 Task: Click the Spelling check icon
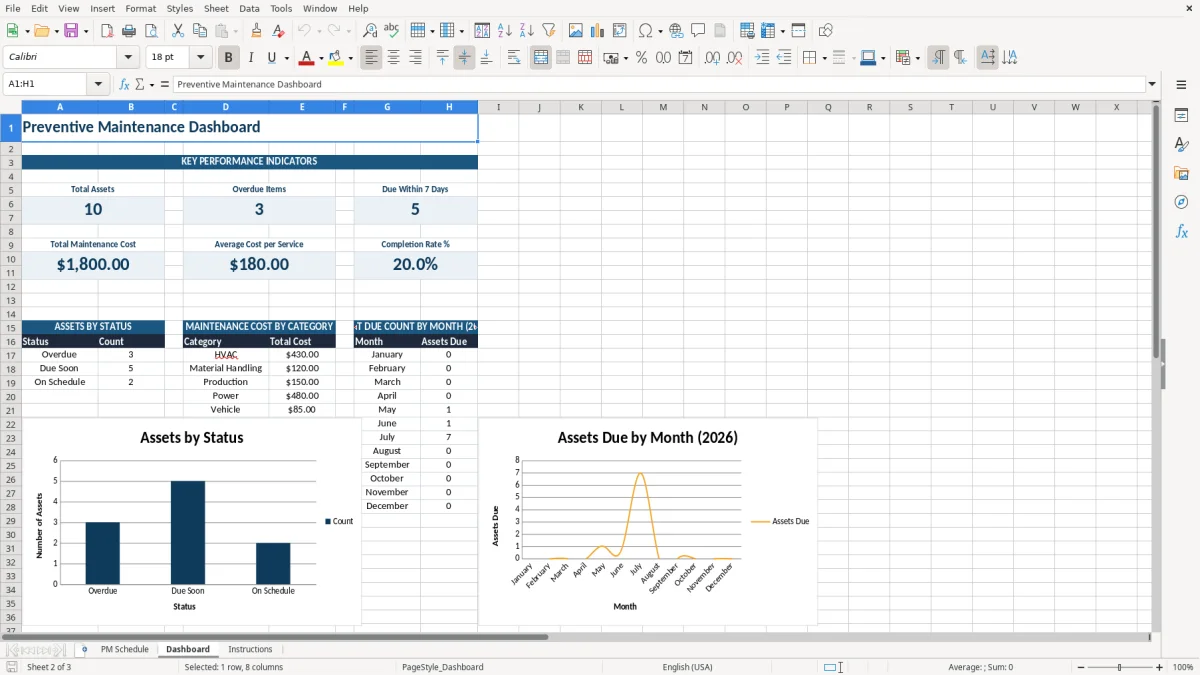tap(392, 31)
